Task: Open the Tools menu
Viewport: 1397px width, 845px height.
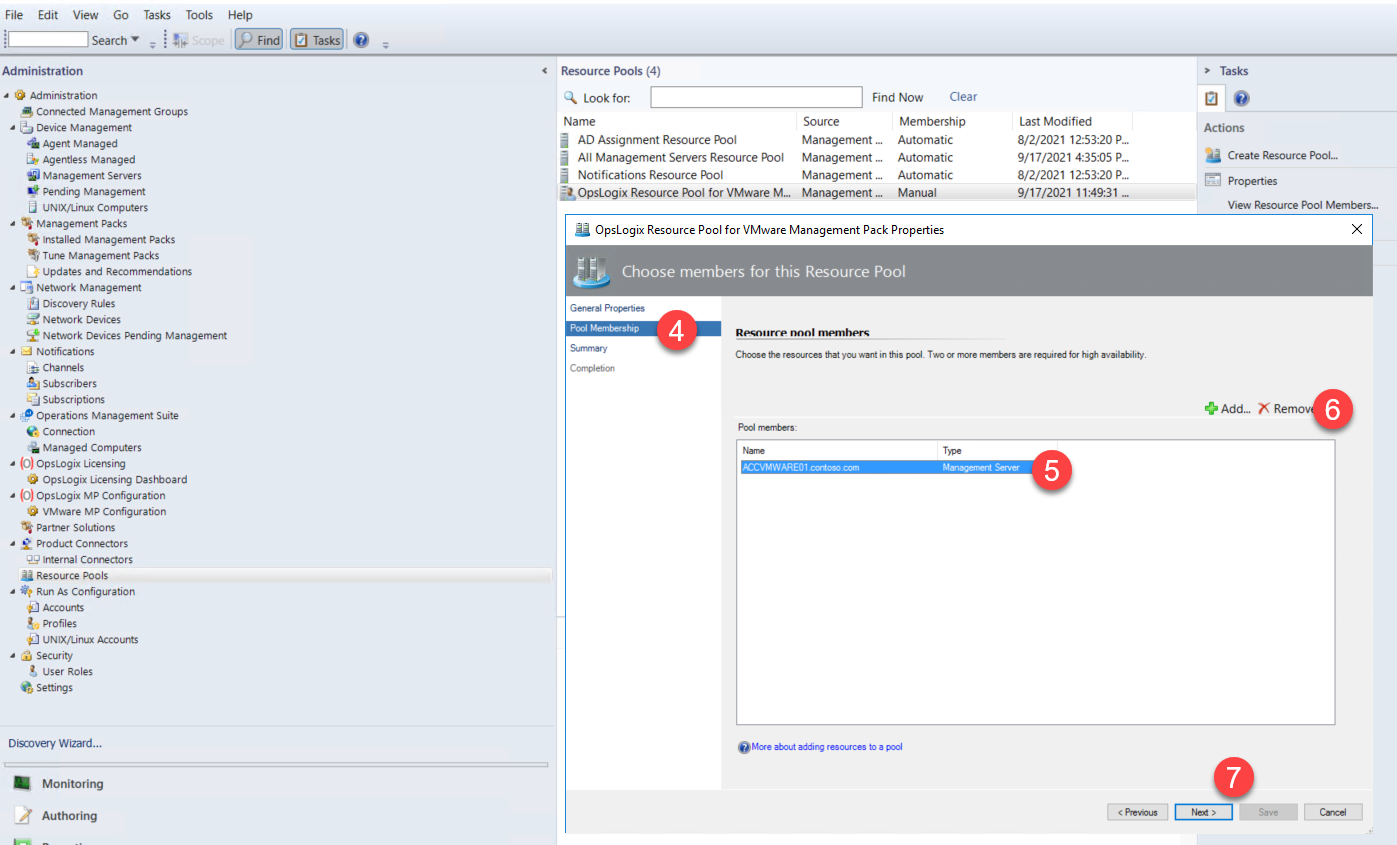Action: pos(199,15)
